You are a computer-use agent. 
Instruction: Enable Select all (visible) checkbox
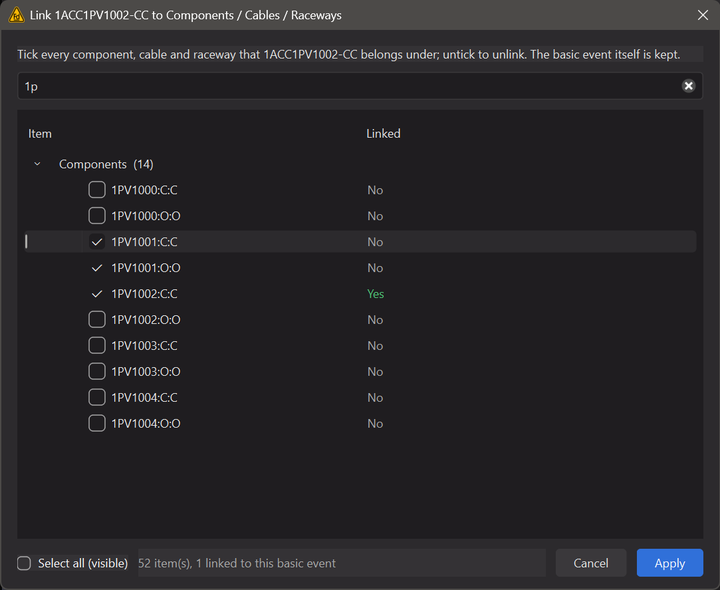click(24, 563)
